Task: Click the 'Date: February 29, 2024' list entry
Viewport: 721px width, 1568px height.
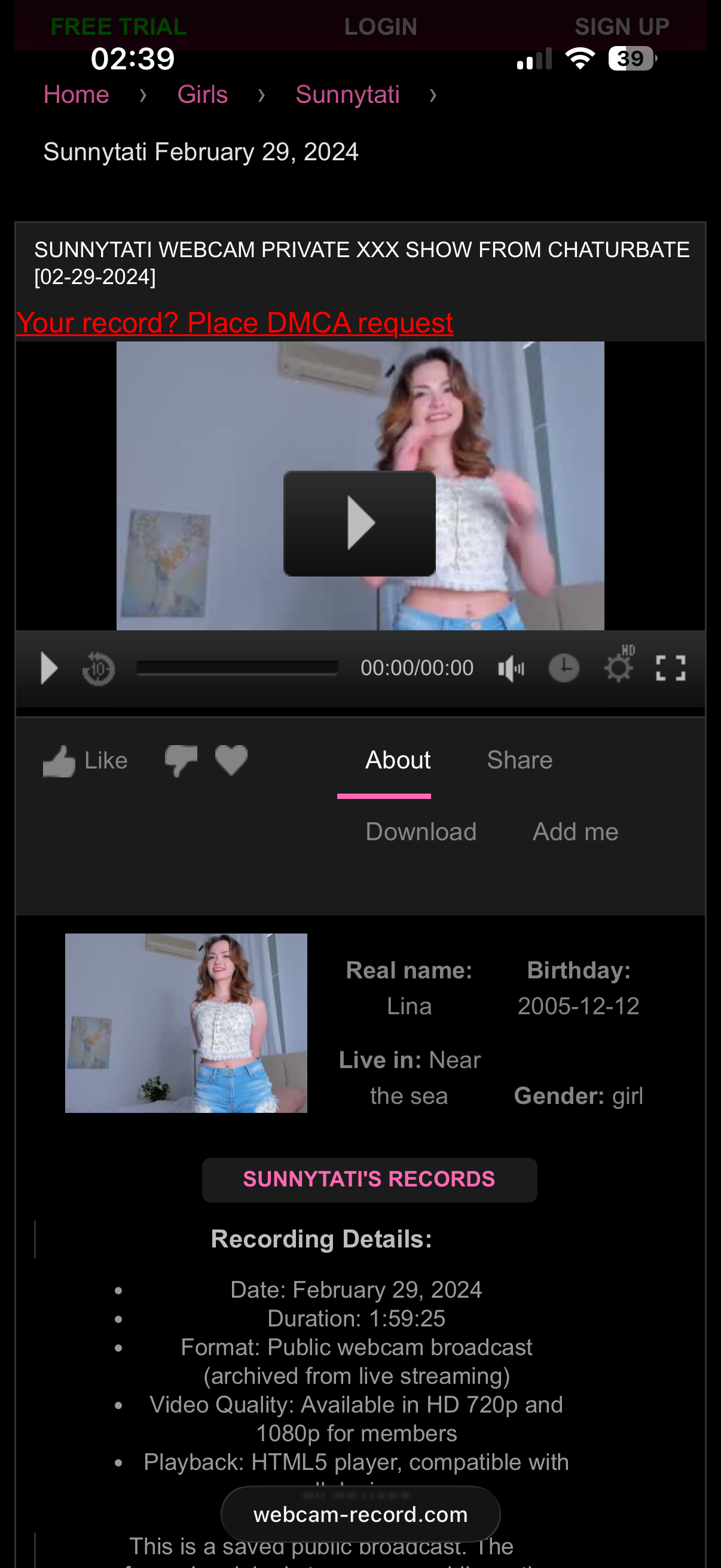Action: coord(356,1289)
